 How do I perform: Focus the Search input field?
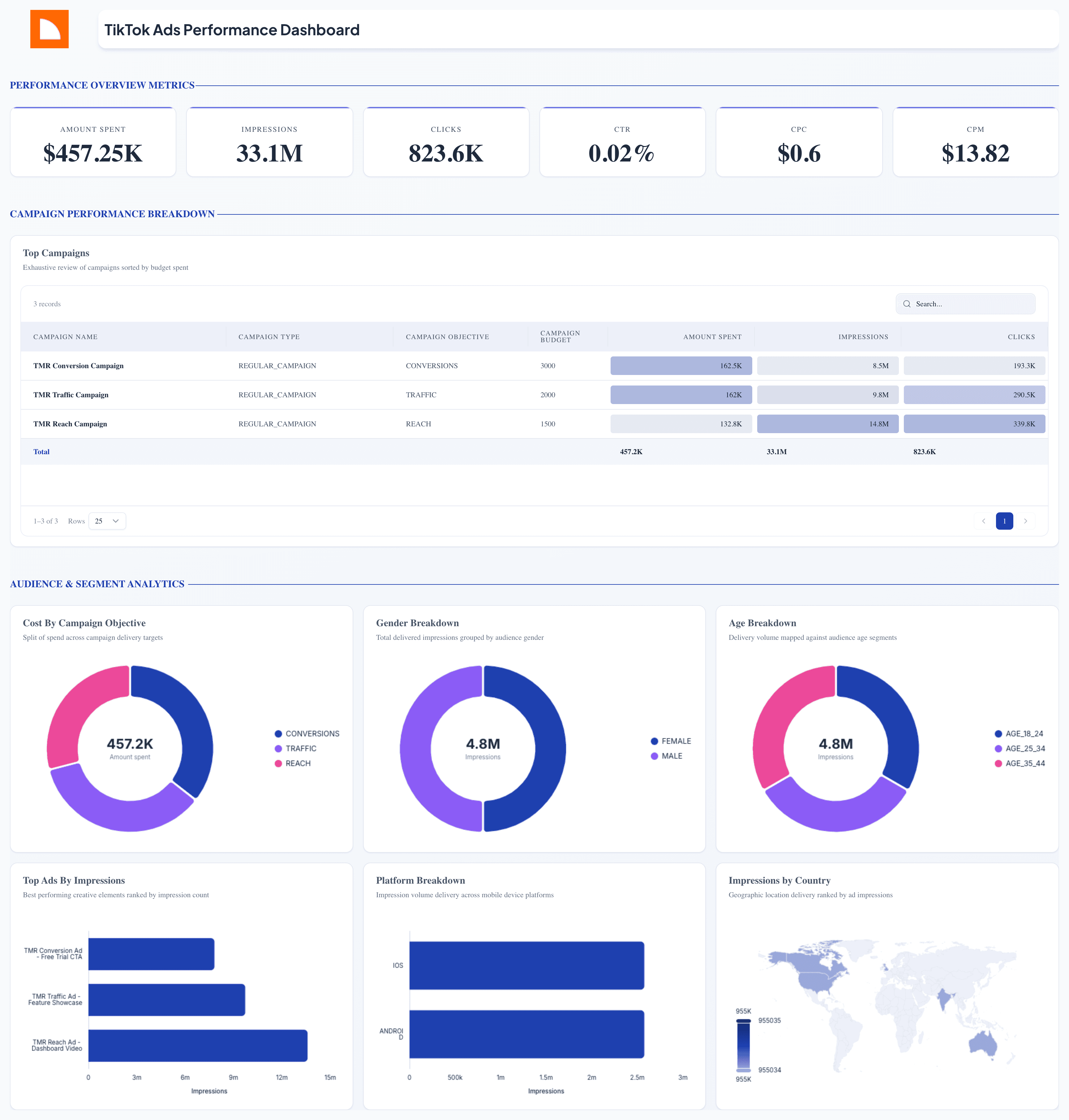pos(965,304)
